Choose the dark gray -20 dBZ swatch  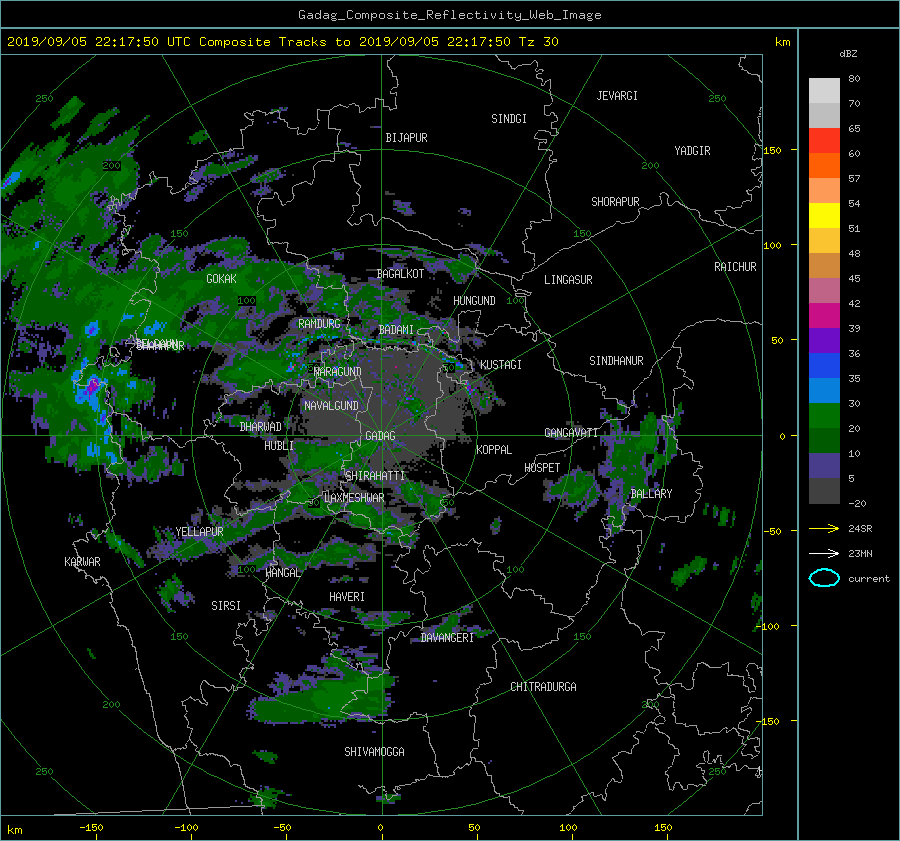[824, 491]
